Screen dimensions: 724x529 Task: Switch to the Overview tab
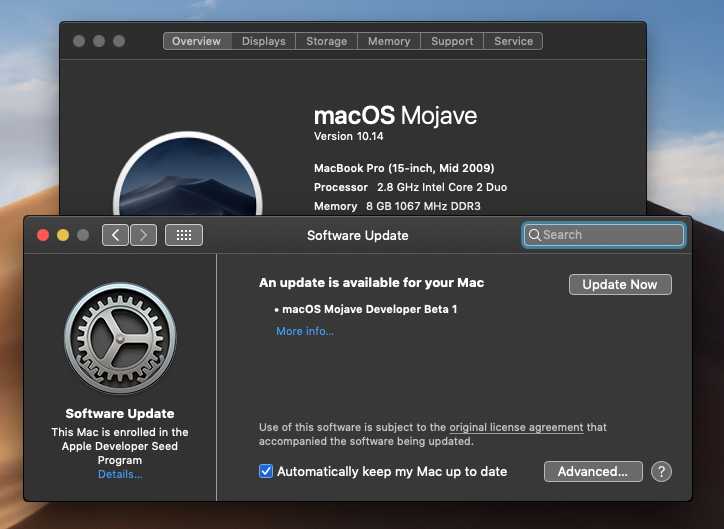point(197,41)
